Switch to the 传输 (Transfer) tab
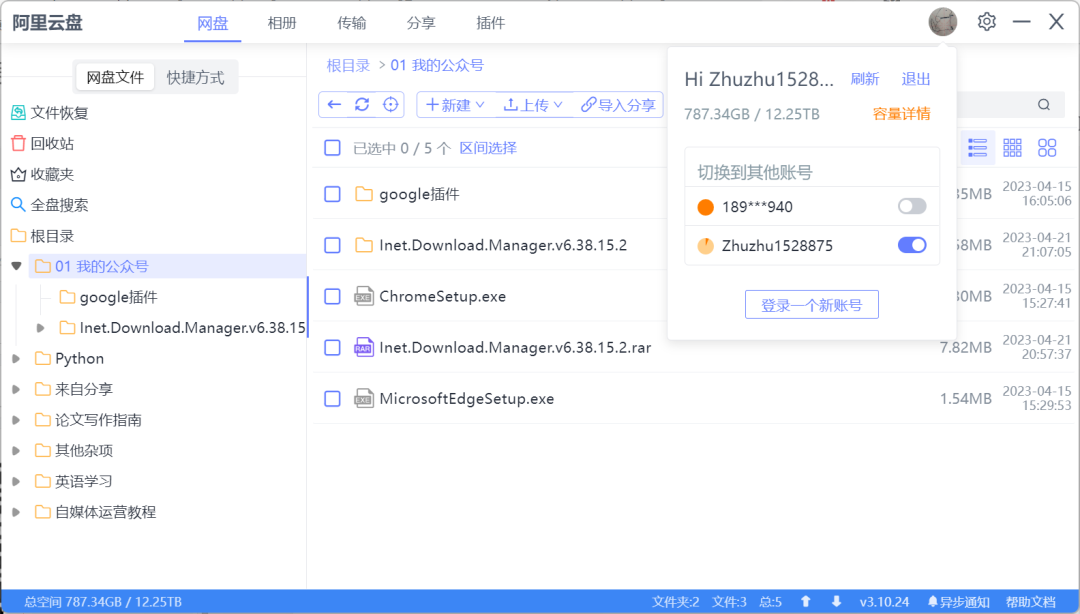 coord(351,23)
